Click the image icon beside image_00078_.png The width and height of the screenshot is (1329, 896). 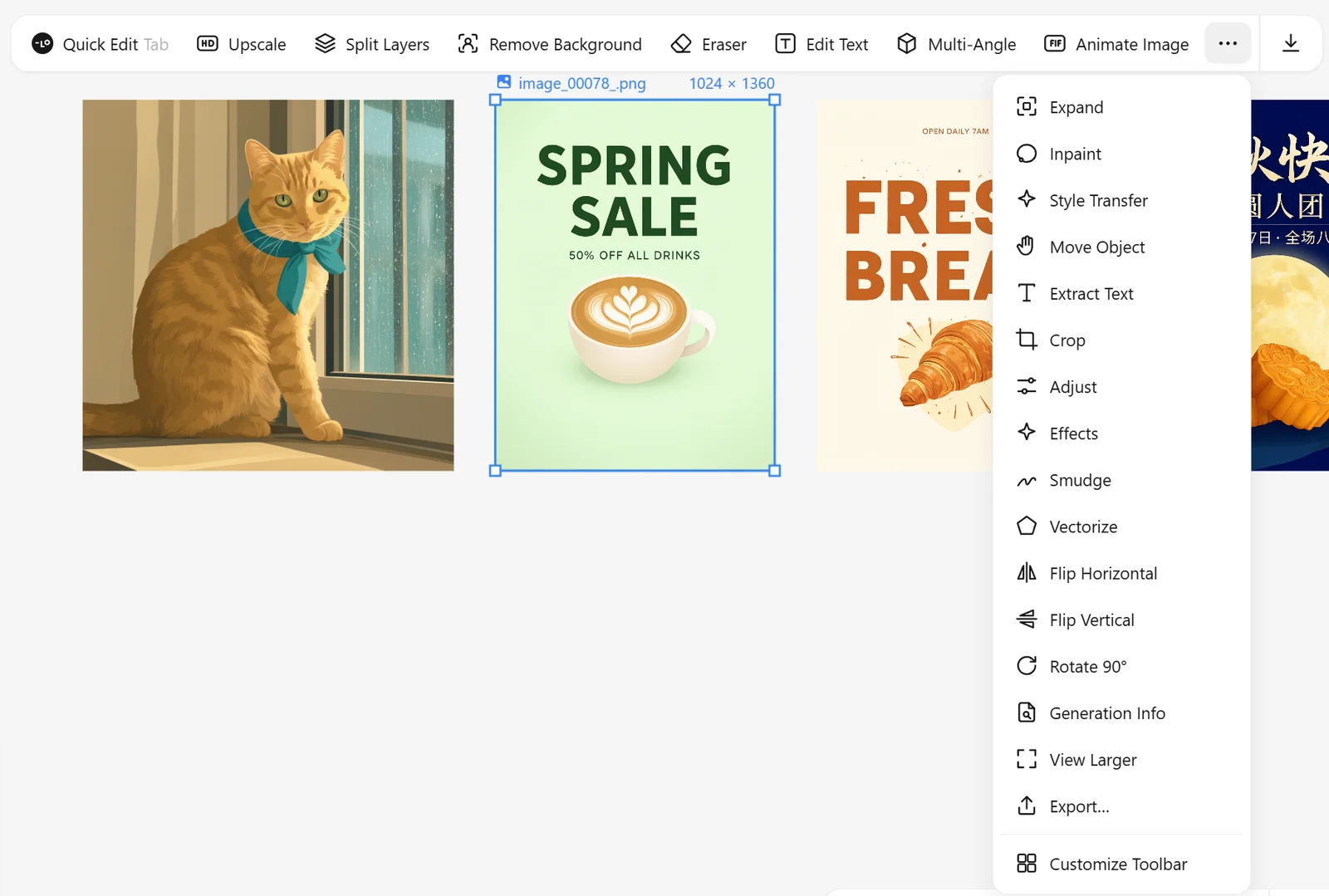(x=504, y=81)
